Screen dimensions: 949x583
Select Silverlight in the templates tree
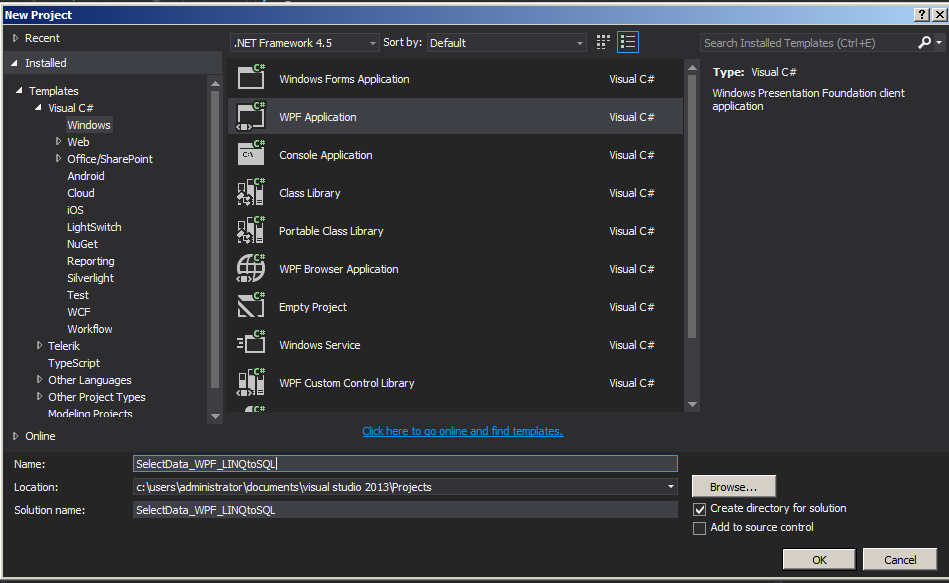[90, 278]
